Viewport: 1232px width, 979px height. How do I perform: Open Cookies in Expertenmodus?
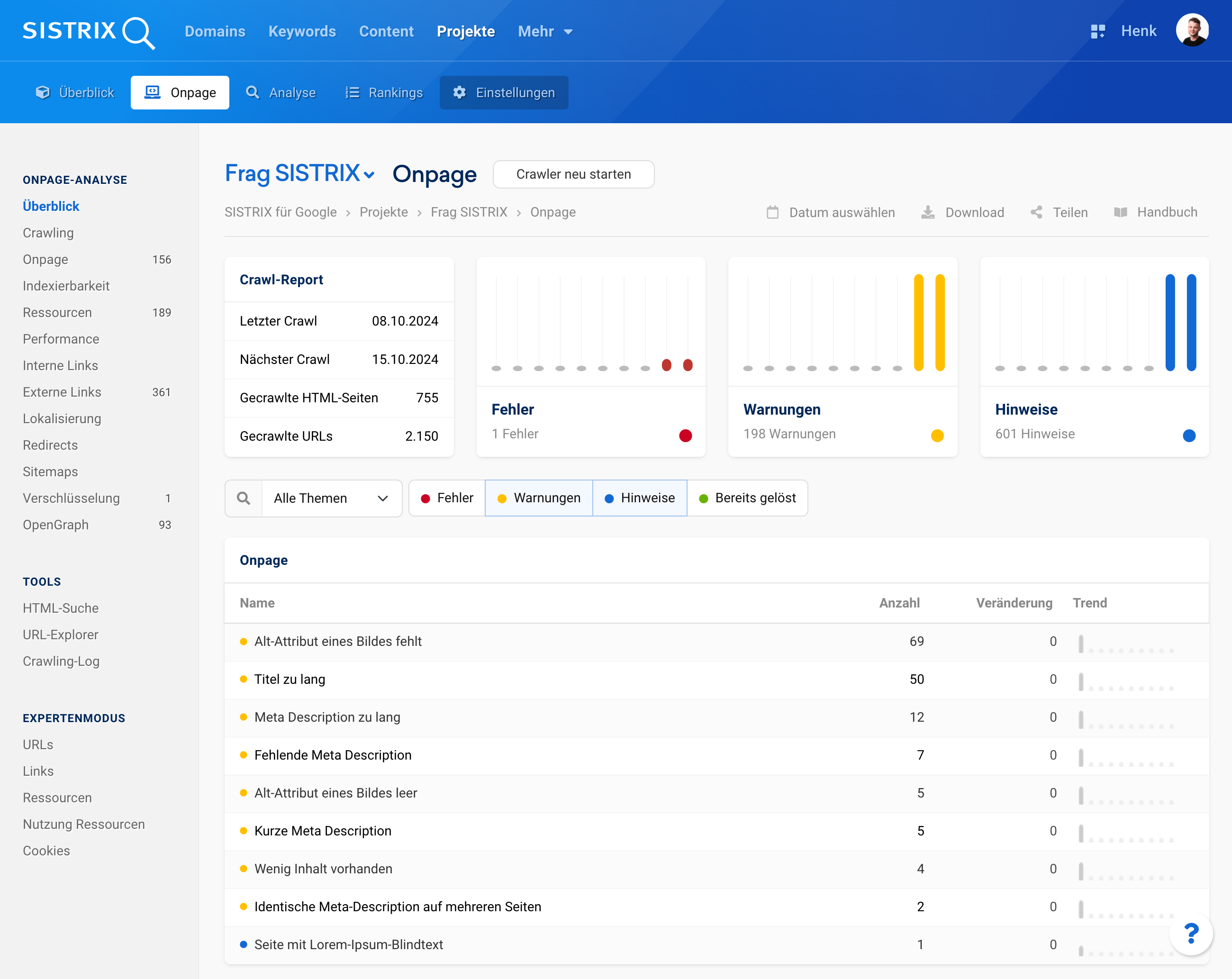coord(46,851)
